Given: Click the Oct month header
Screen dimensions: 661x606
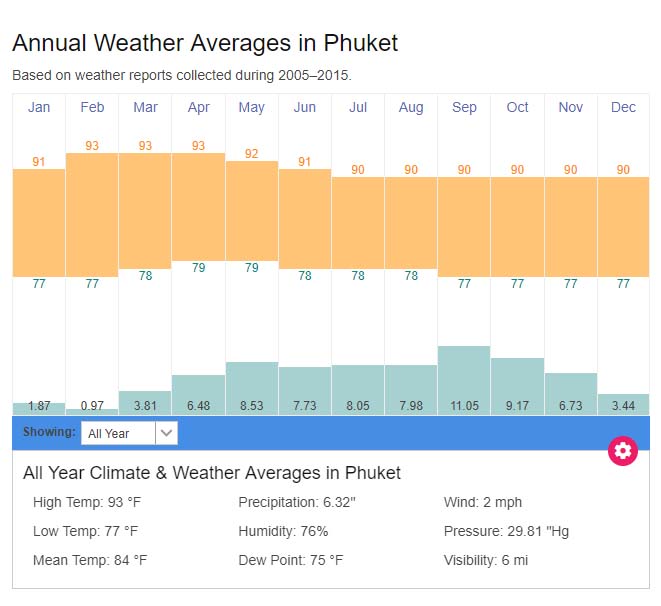Looking at the screenshot, I should 517,108.
